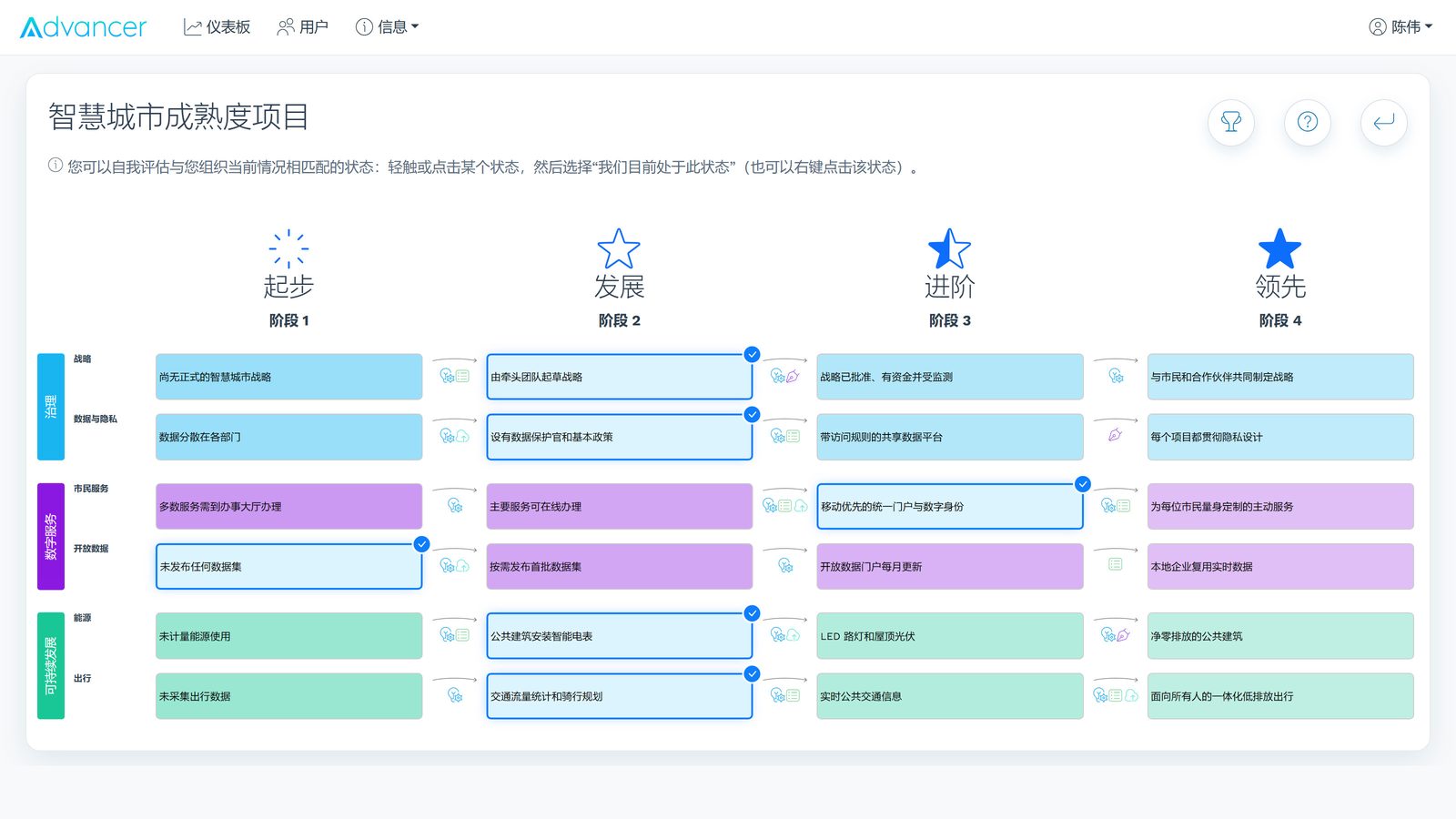This screenshot has width=1456, height=819.
Task: Click the 阶段 4 heading label
Action: [1280, 320]
